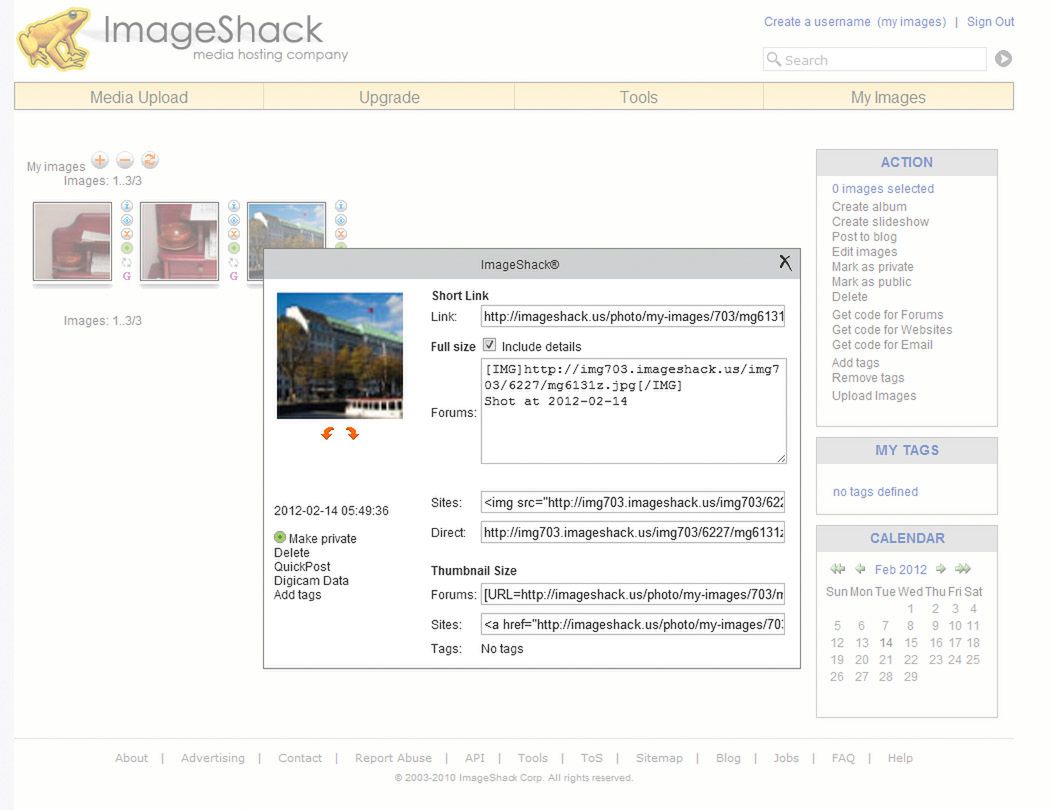Open the Tools tab

click(x=639, y=97)
